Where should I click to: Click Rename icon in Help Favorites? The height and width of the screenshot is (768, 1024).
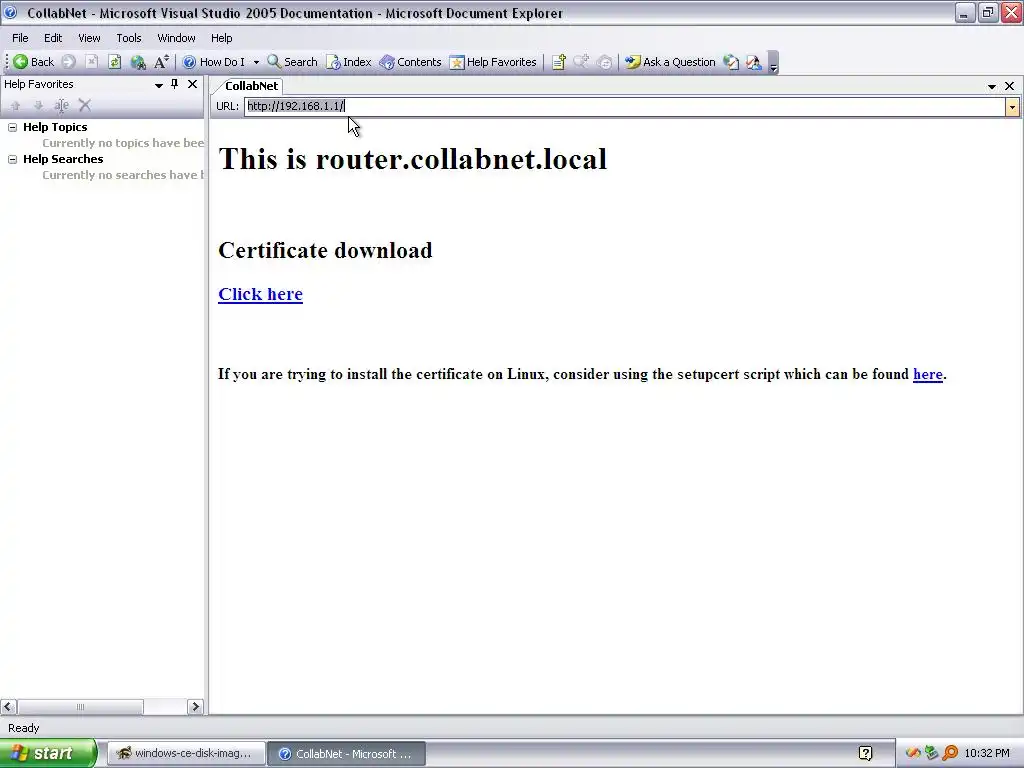point(61,105)
